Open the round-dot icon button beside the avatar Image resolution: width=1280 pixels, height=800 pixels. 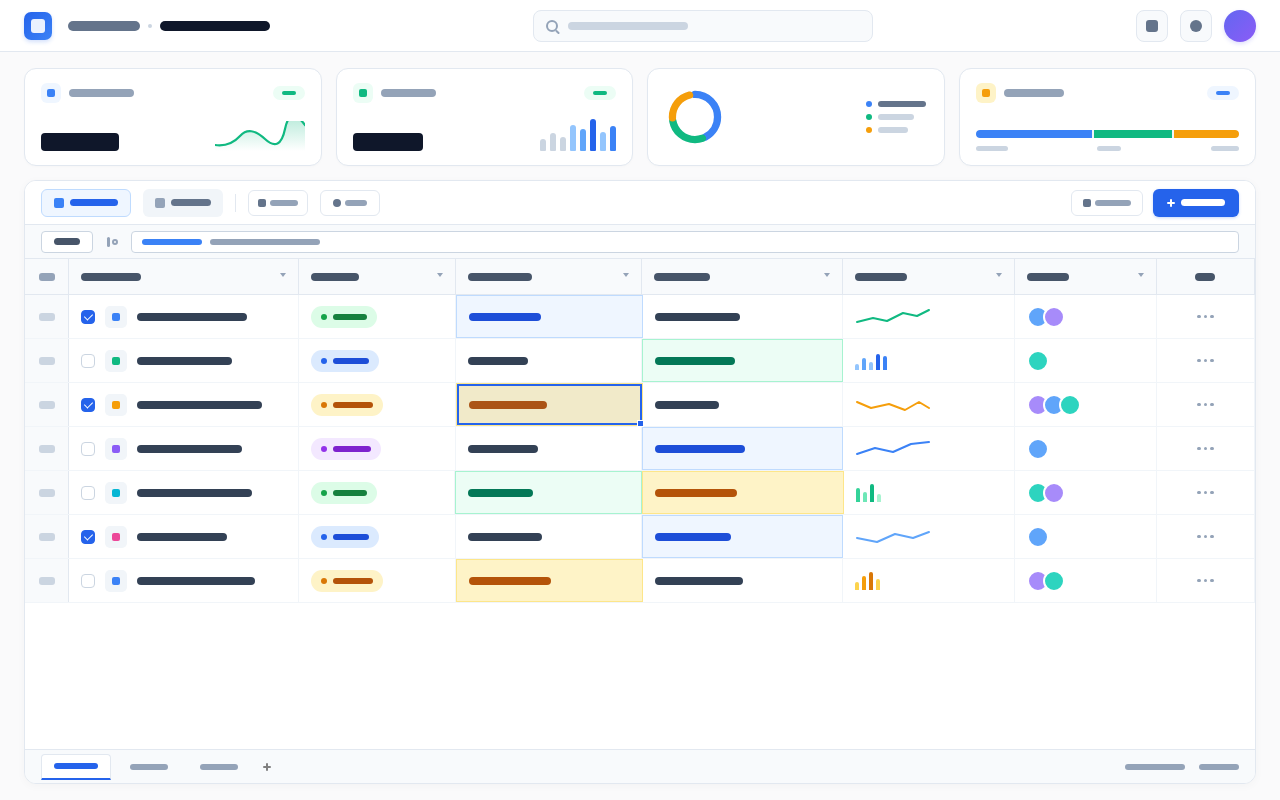coord(1196,26)
